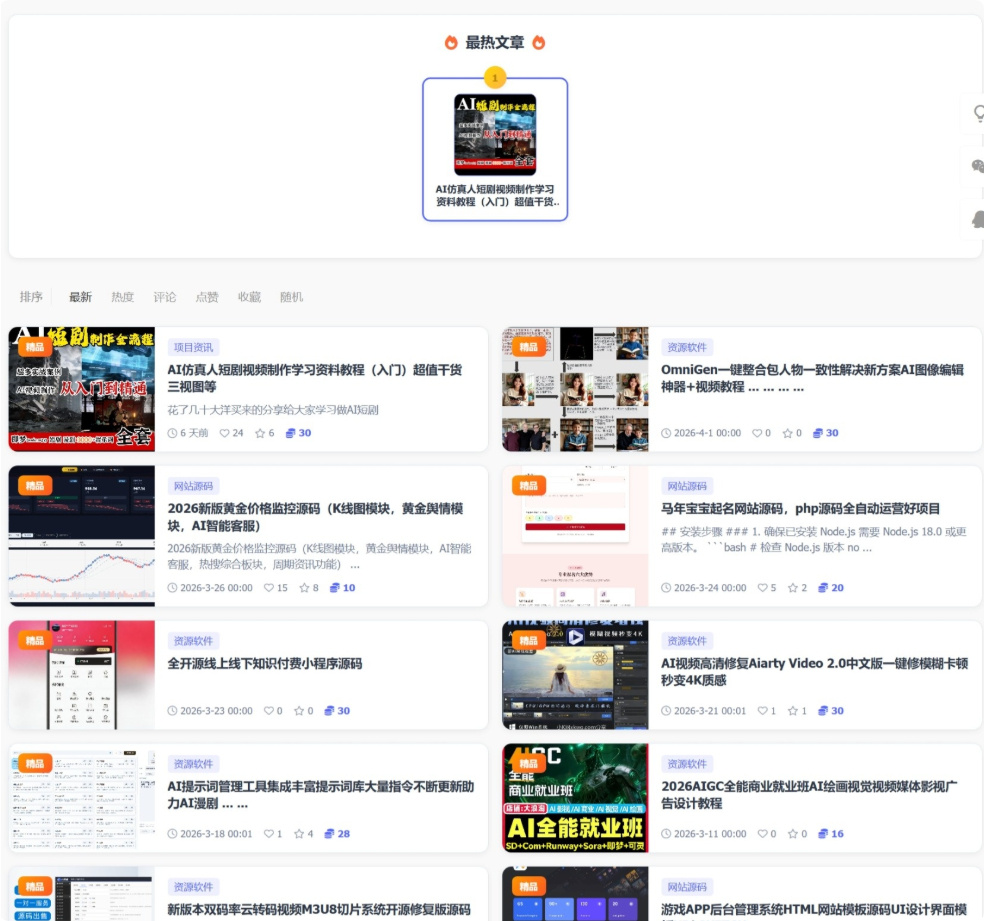Open the 项目资讯 category link
The width and height of the screenshot is (984, 921).
pos(193,346)
